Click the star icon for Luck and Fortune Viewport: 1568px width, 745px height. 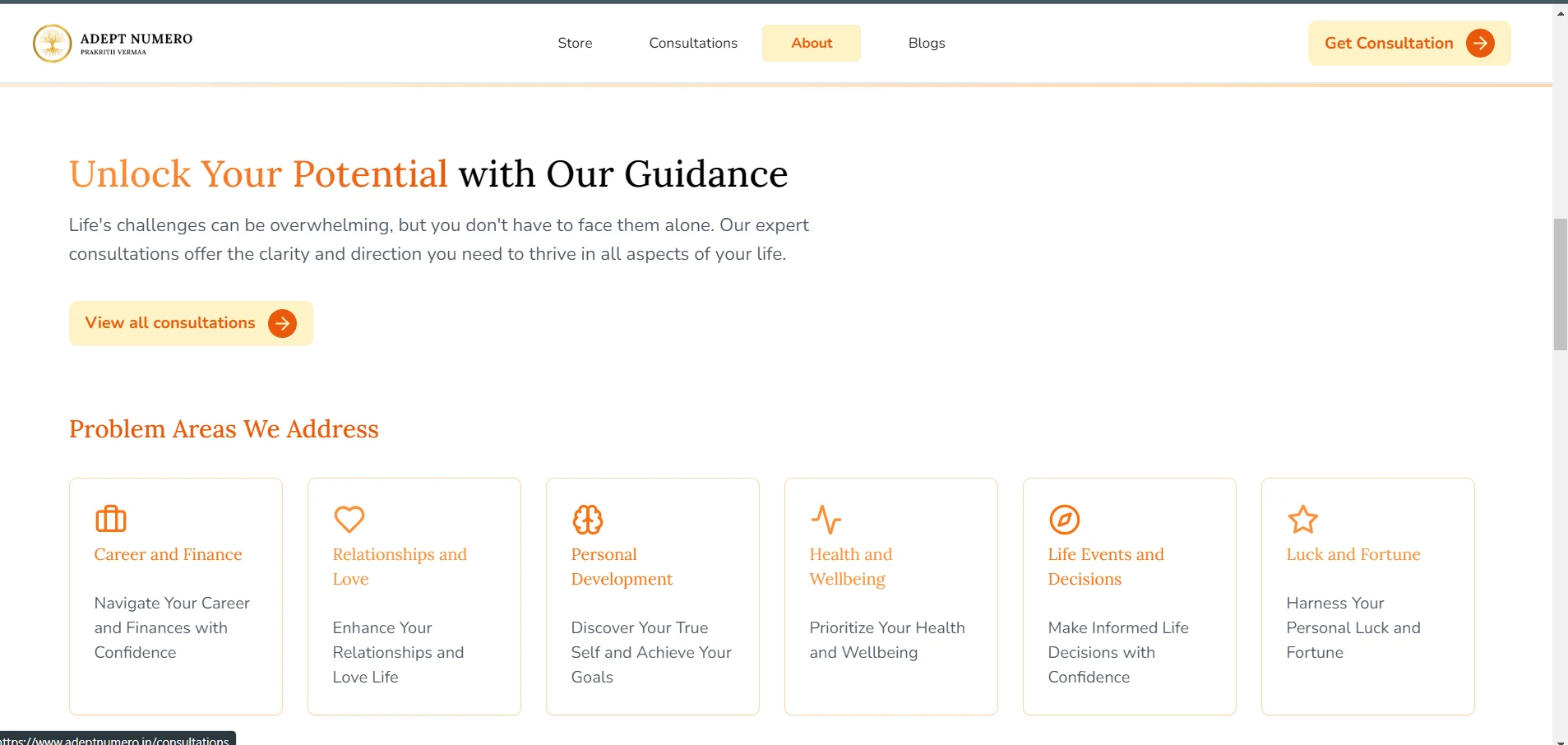[x=1303, y=519]
